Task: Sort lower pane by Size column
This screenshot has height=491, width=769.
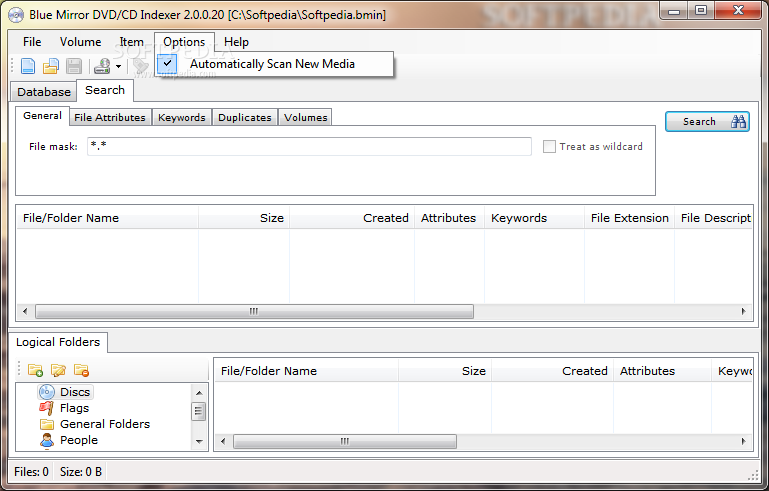Action: pos(445,371)
